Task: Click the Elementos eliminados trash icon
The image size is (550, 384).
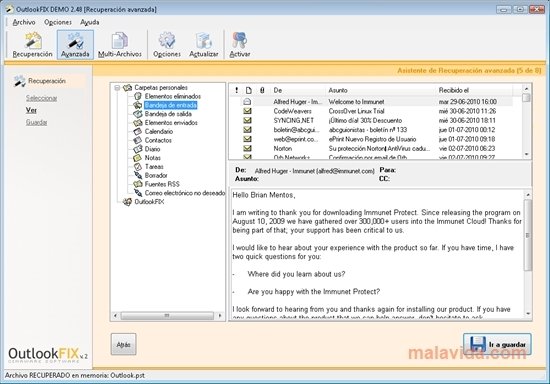Action: (138, 96)
